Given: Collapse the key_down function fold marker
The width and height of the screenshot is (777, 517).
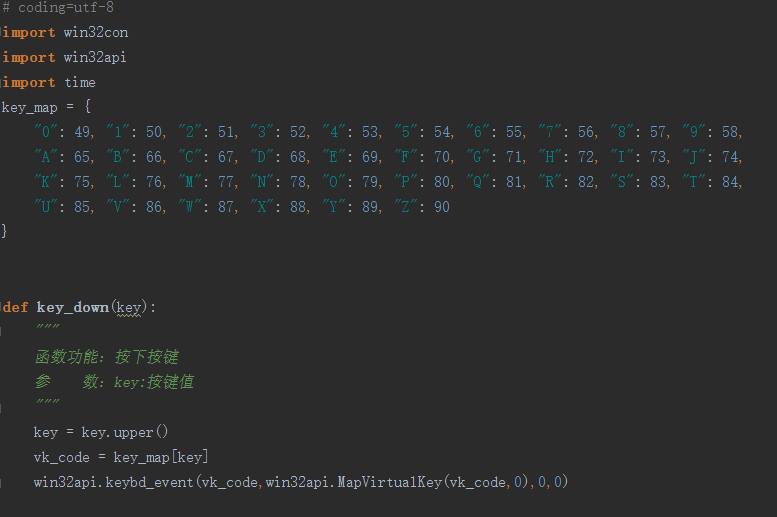Looking at the screenshot, I should coord(3,307).
